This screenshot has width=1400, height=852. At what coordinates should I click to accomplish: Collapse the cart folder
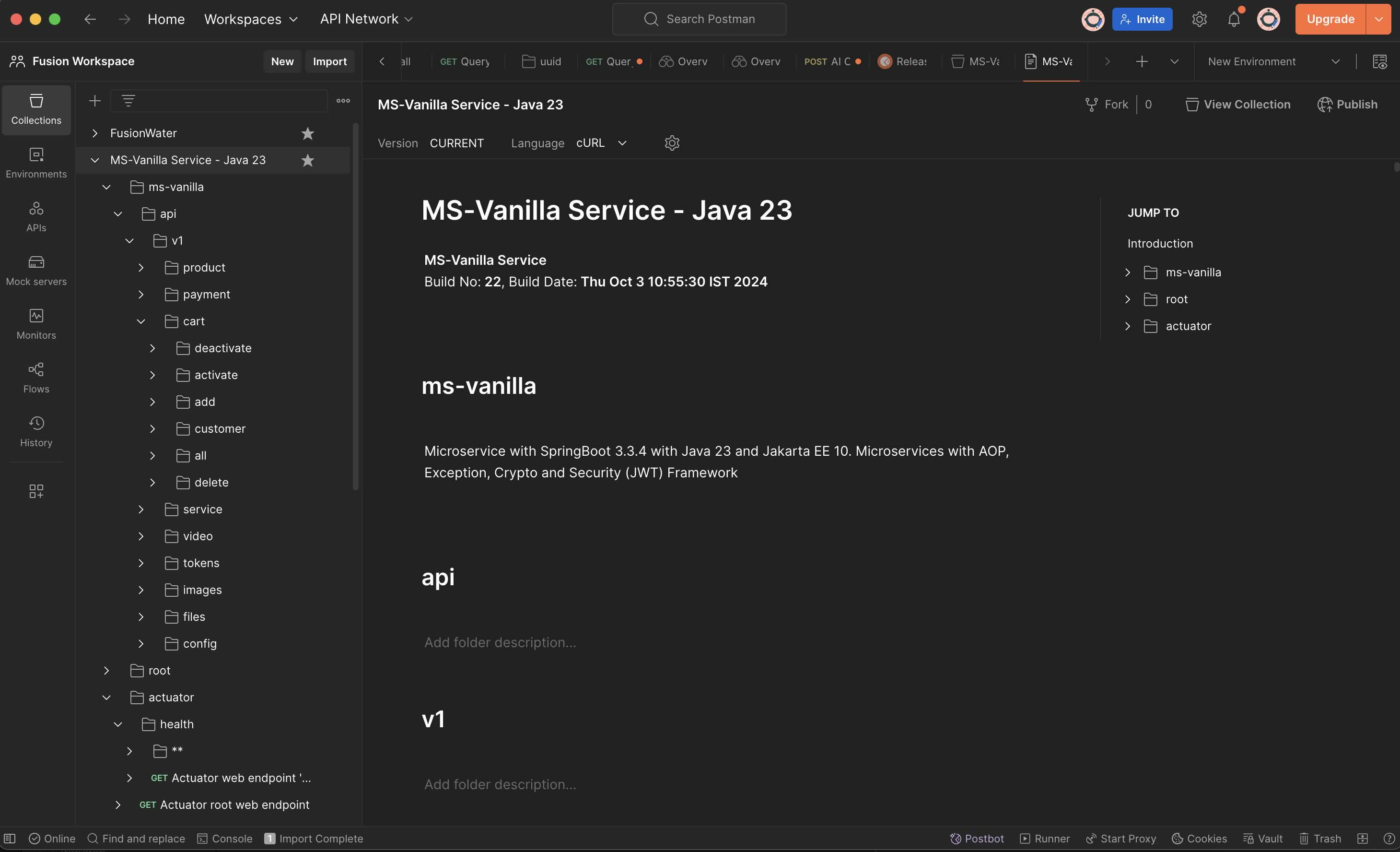pyautogui.click(x=141, y=321)
